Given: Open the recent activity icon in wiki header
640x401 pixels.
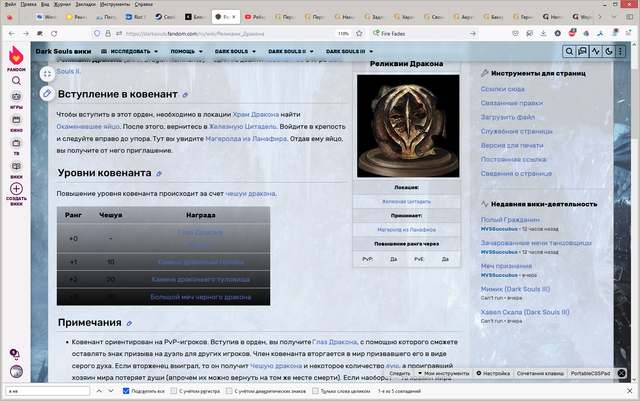Looking at the screenshot, I should 596,51.
